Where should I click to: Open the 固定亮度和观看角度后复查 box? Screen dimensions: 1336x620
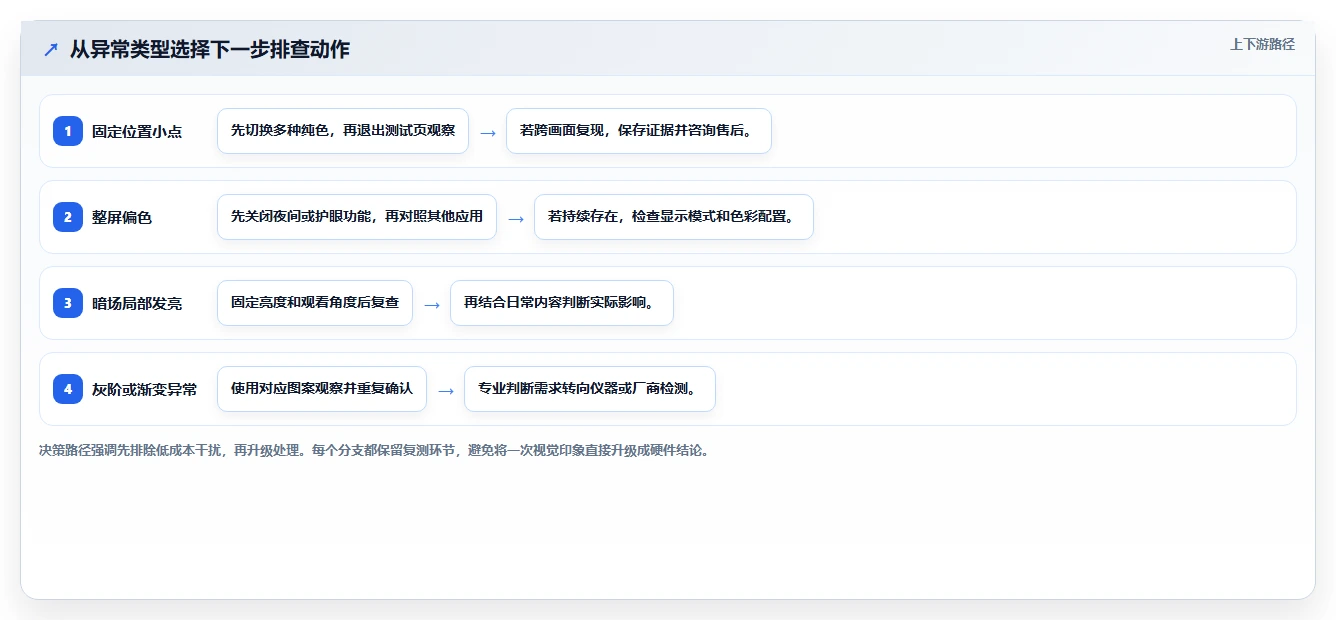coord(315,303)
